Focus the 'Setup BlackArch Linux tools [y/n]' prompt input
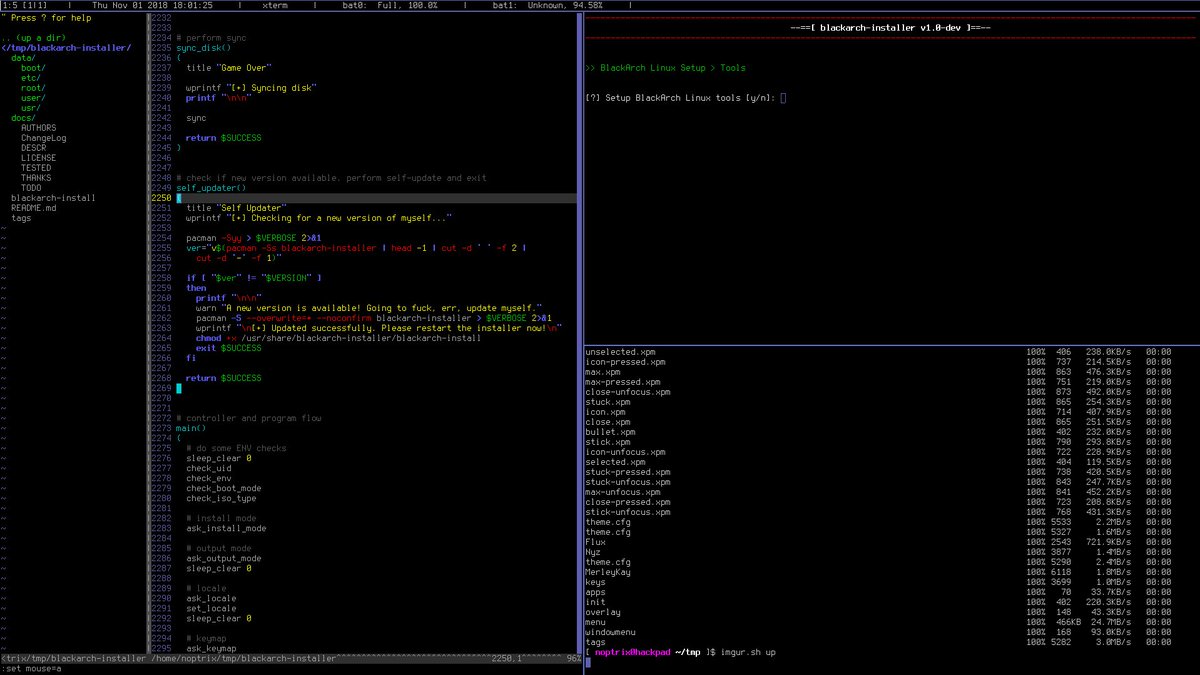Screen dimensions: 1200x675 [784, 98]
